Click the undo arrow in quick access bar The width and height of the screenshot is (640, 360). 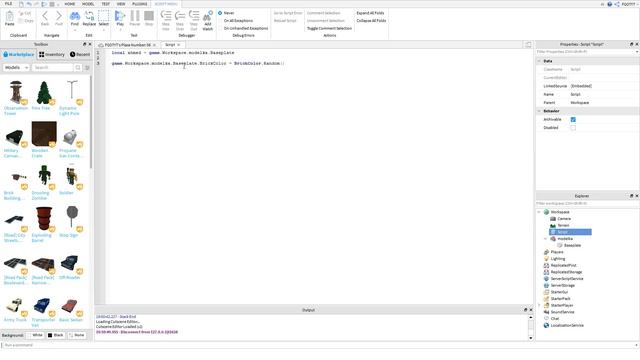coord(29,4)
